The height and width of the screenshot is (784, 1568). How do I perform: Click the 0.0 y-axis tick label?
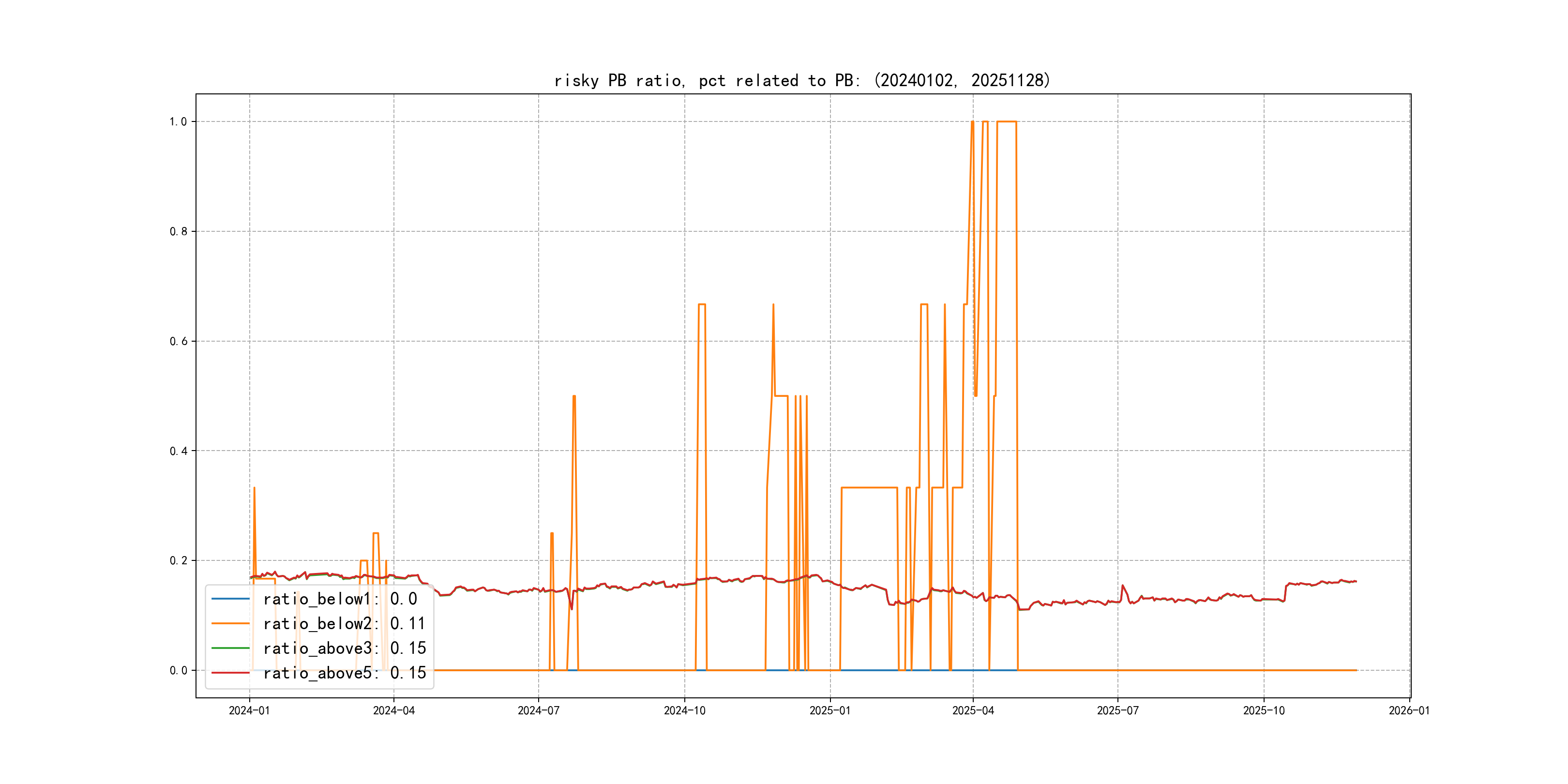click(x=179, y=671)
